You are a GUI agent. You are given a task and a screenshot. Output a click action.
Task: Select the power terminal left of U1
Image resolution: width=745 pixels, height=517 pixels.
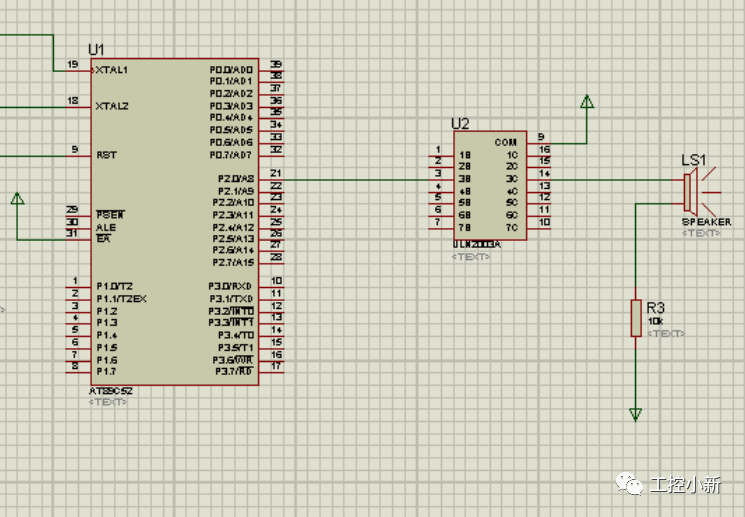(17, 198)
